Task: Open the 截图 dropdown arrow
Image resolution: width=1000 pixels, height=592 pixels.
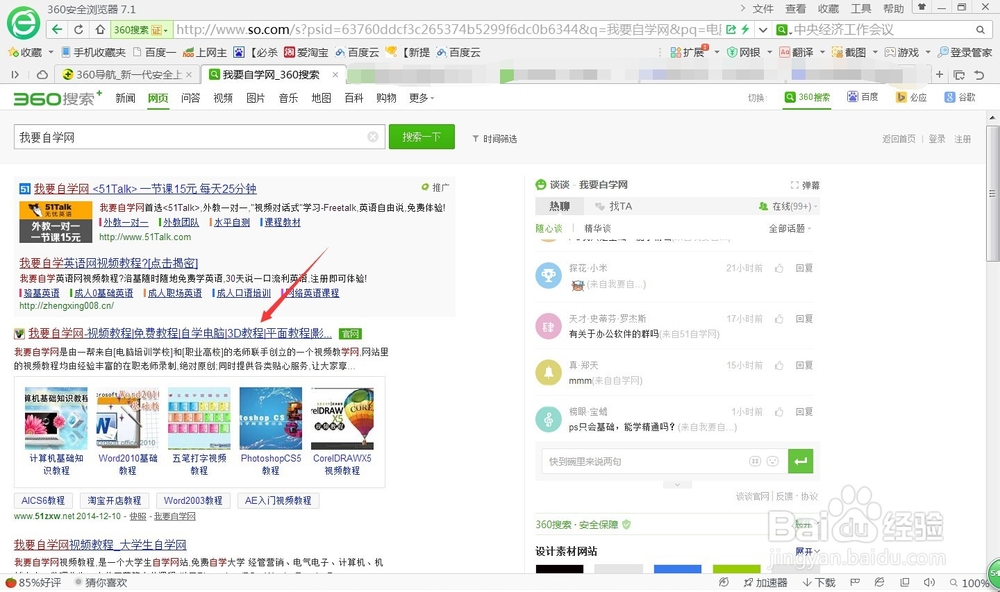Action: click(x=875, y=52)
